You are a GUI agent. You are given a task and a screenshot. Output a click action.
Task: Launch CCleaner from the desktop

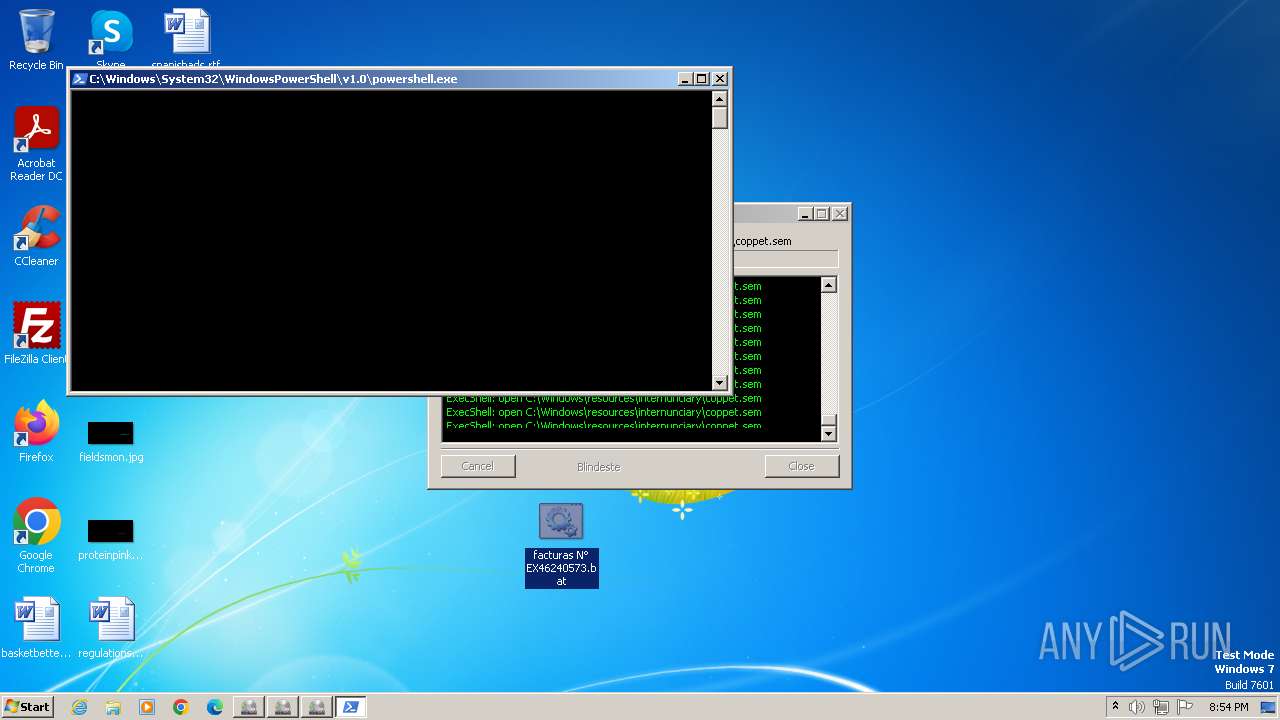click(x=36, y=236)
